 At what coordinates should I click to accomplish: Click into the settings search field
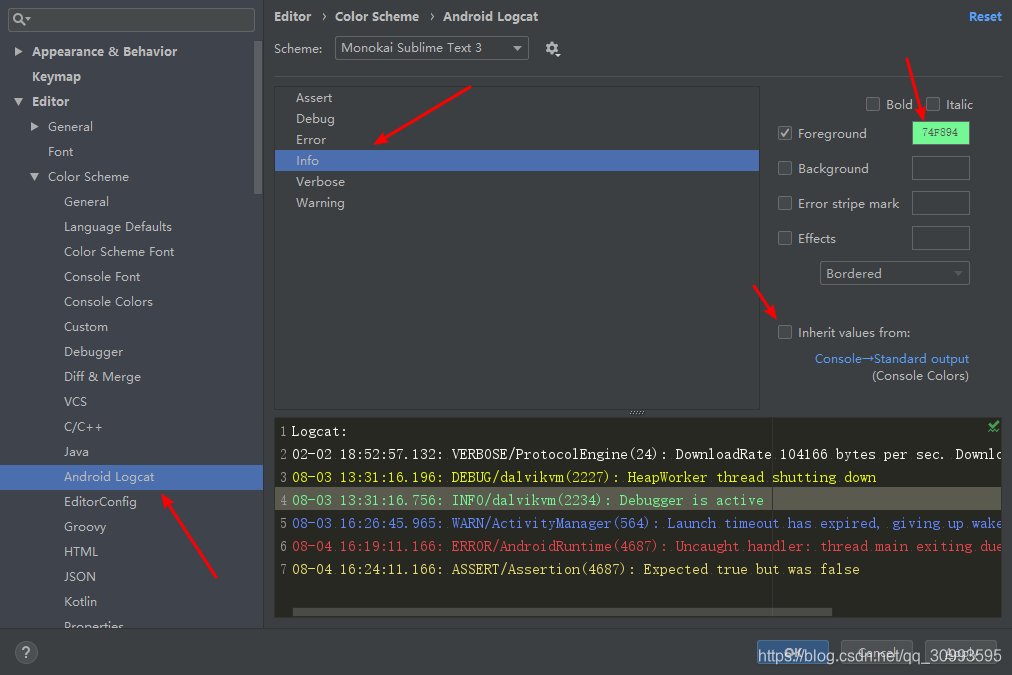[132, 19]
